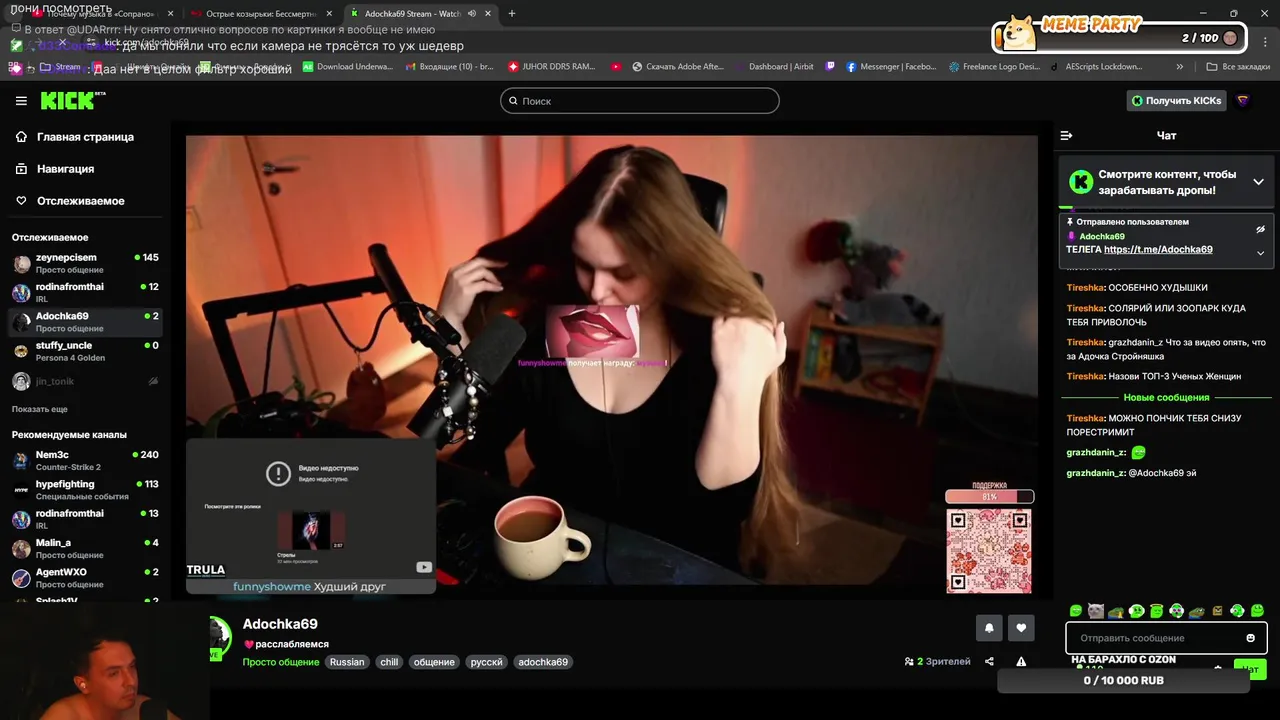Insert the cat emote

coord(1095,611)
